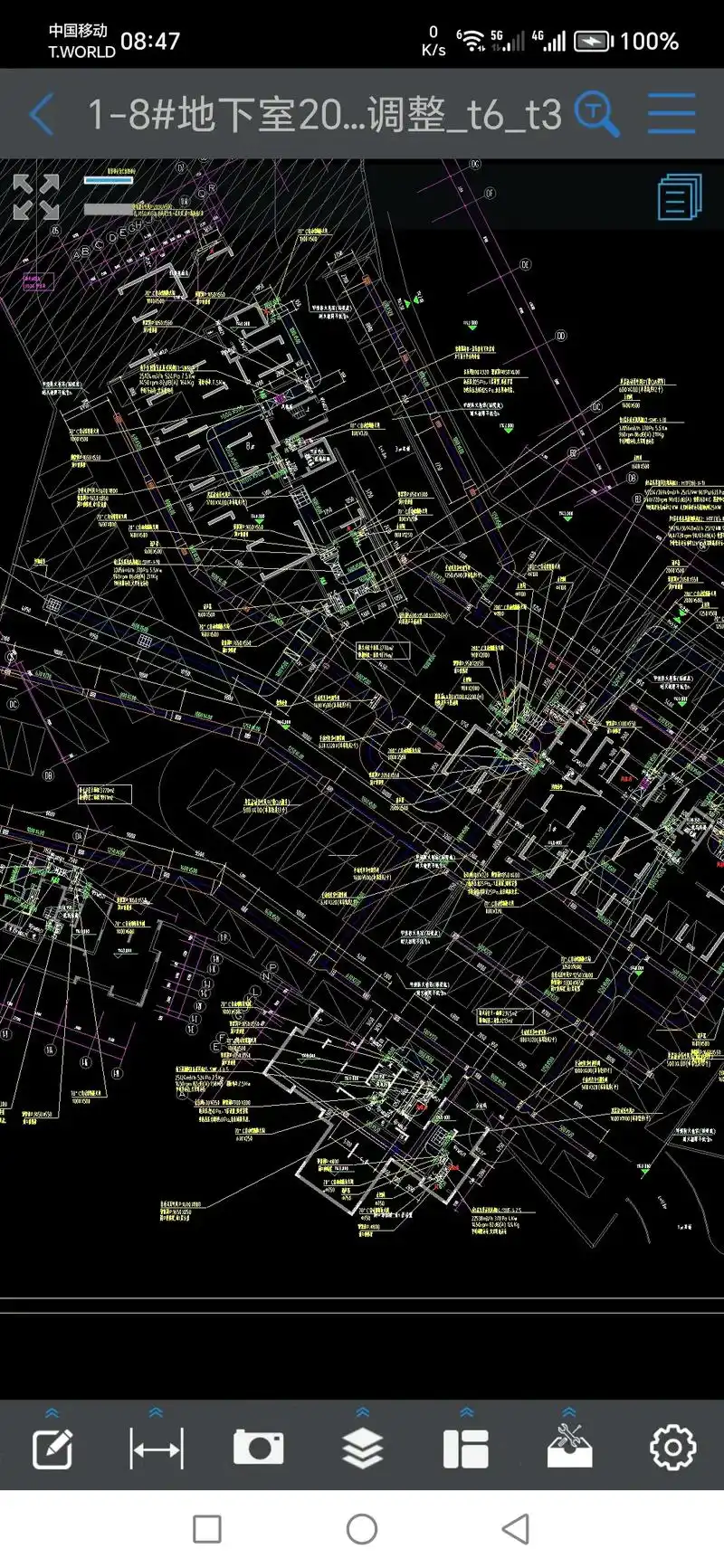Enter fullscreen with the expand arrows icon
Viewport: 724px width, 1568px height.
point(36,197)
